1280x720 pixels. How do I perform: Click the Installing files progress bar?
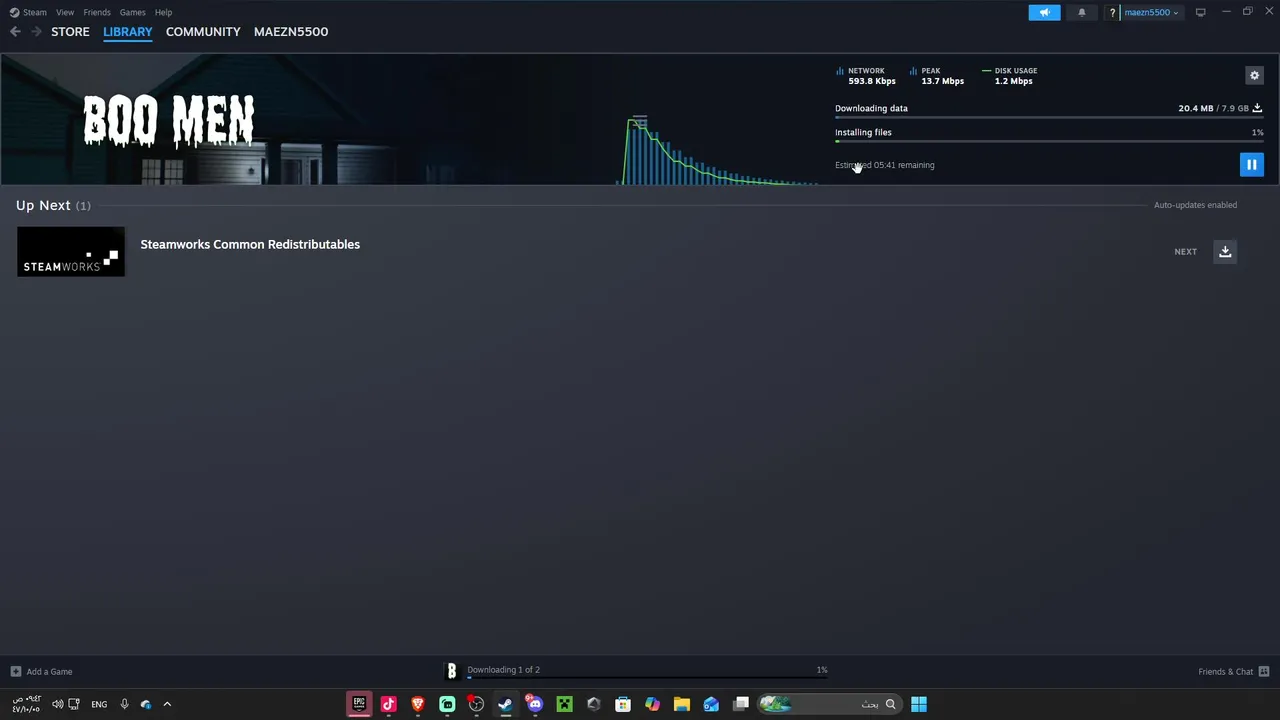tap(1049, 141)
